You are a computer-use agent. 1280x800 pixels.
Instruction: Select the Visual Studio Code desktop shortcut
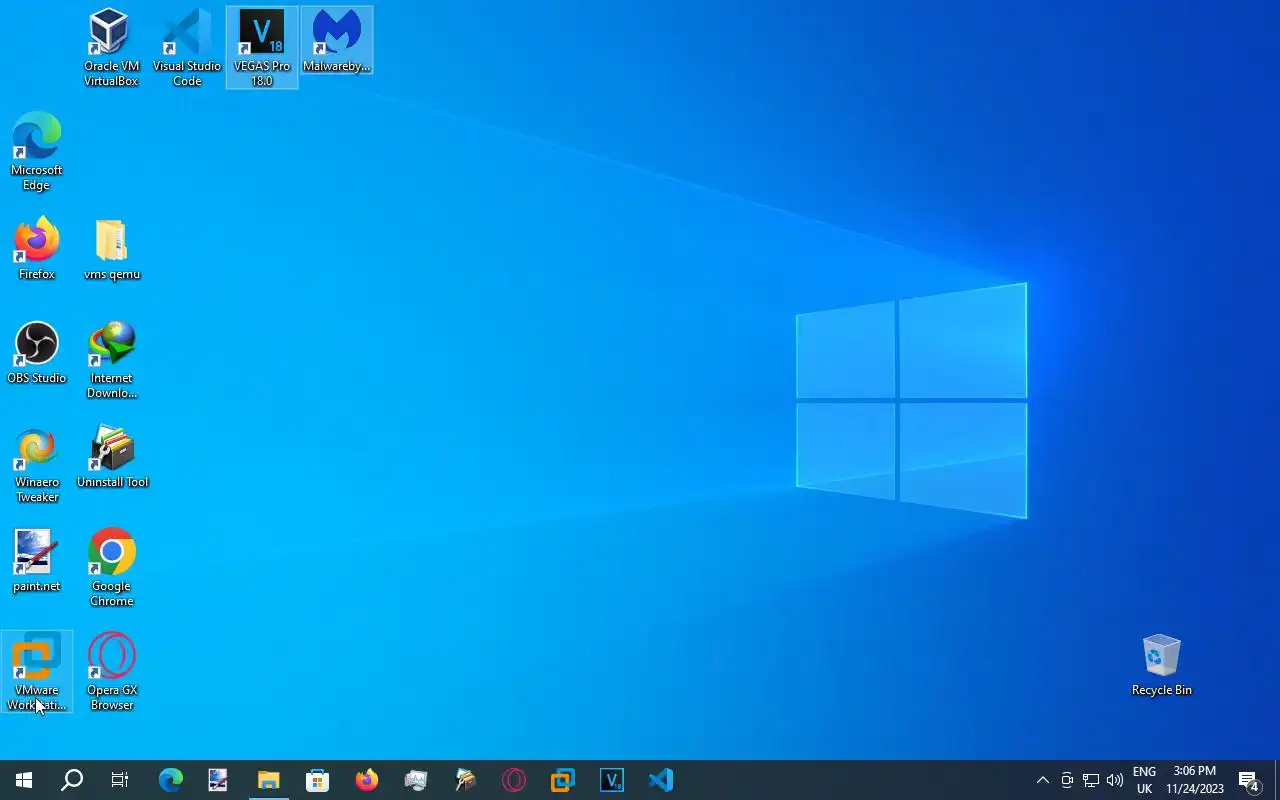(187, 47)
